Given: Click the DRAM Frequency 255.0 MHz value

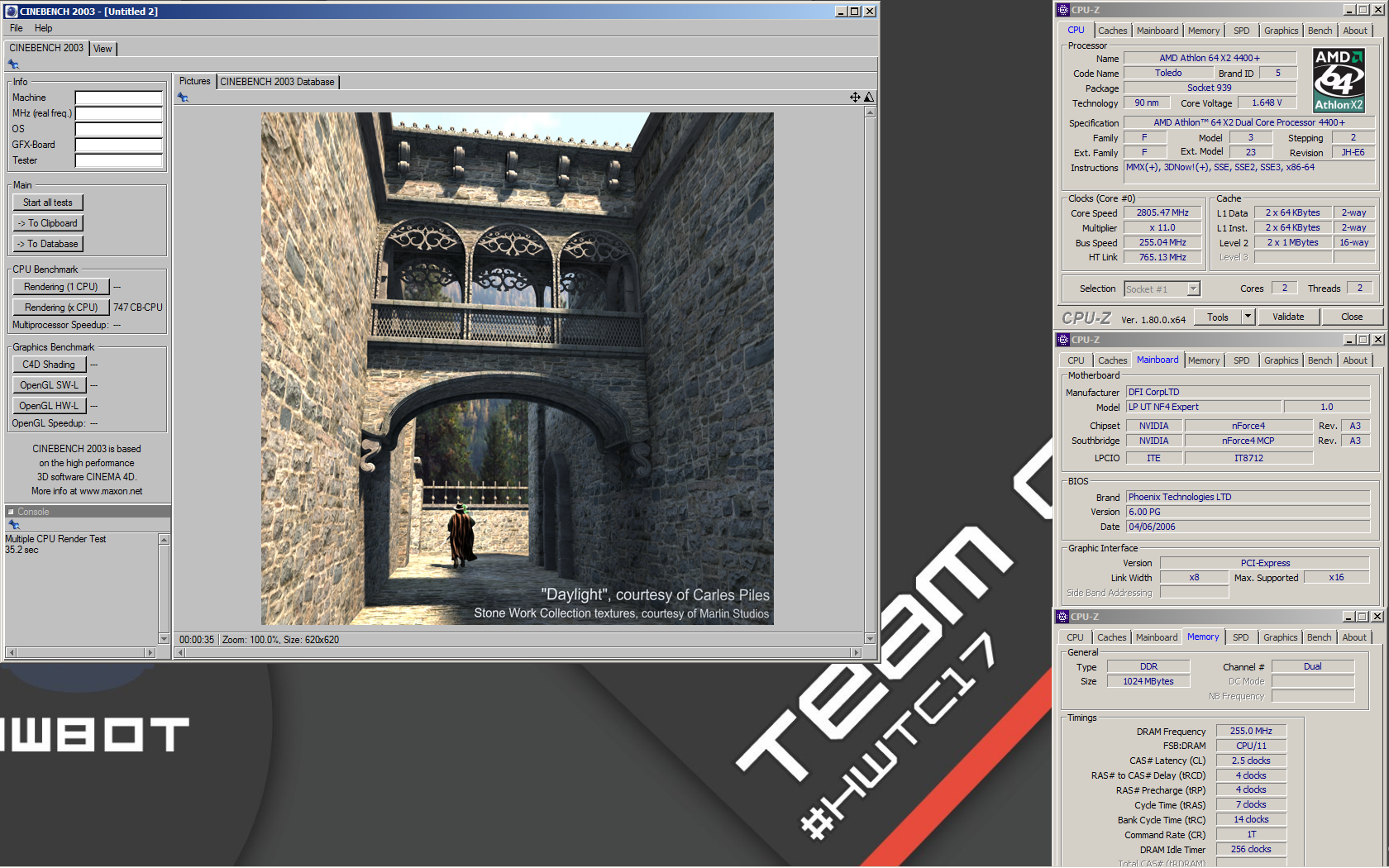Looking at the screenshot, I should pyautogui.click(x=1250, y=731).
